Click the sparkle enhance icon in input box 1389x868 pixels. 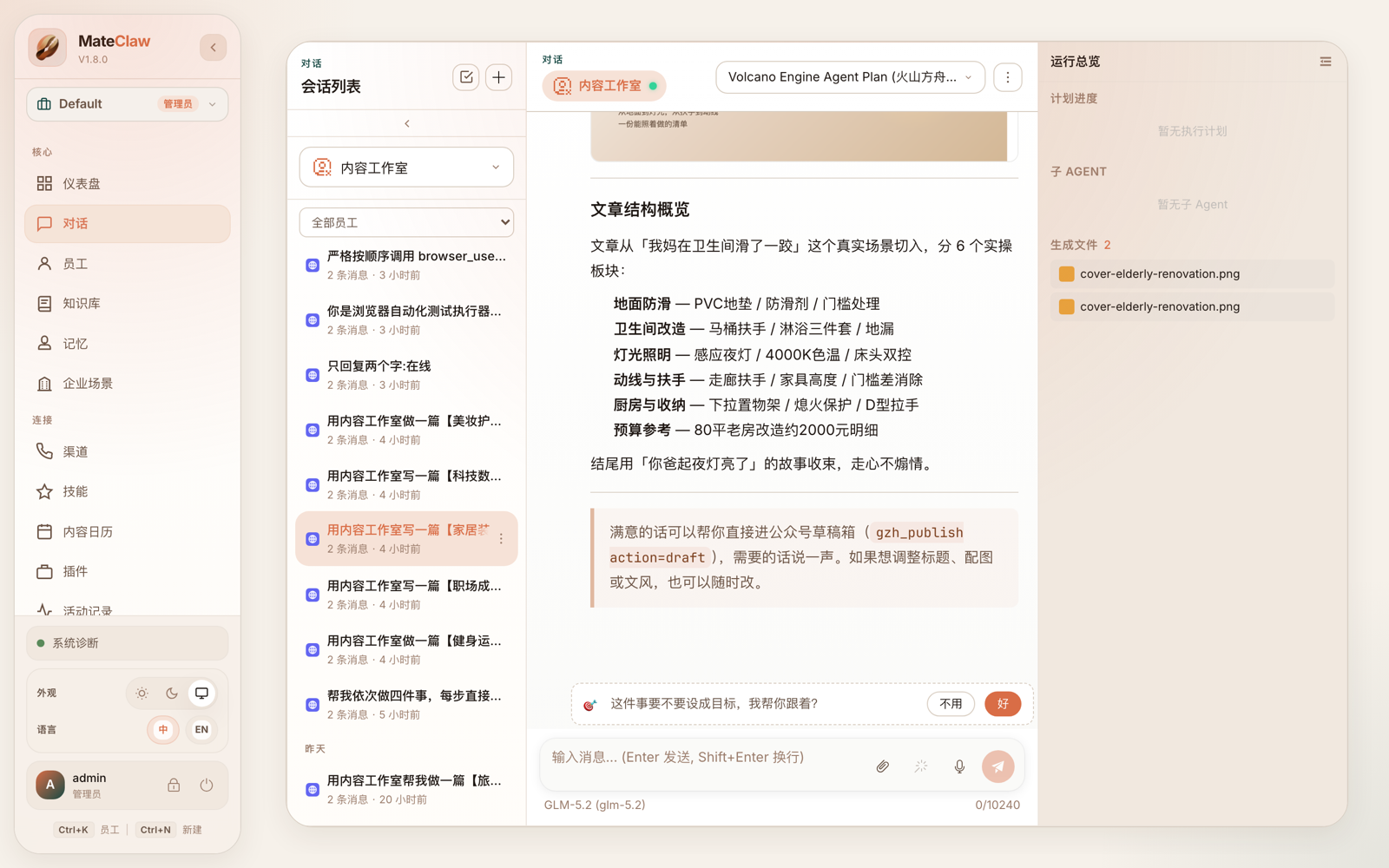click(921, 766)
